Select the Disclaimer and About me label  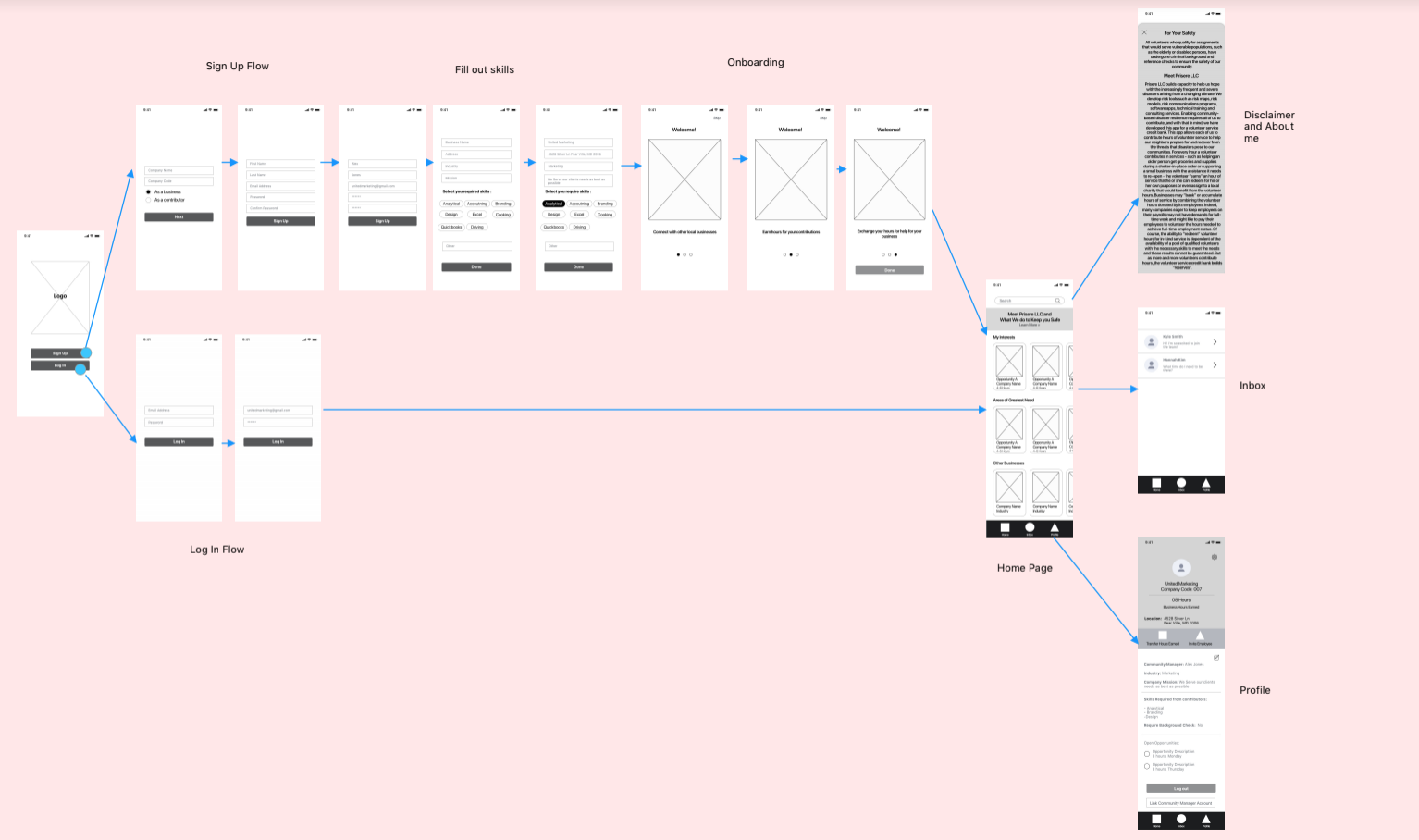1269,127
